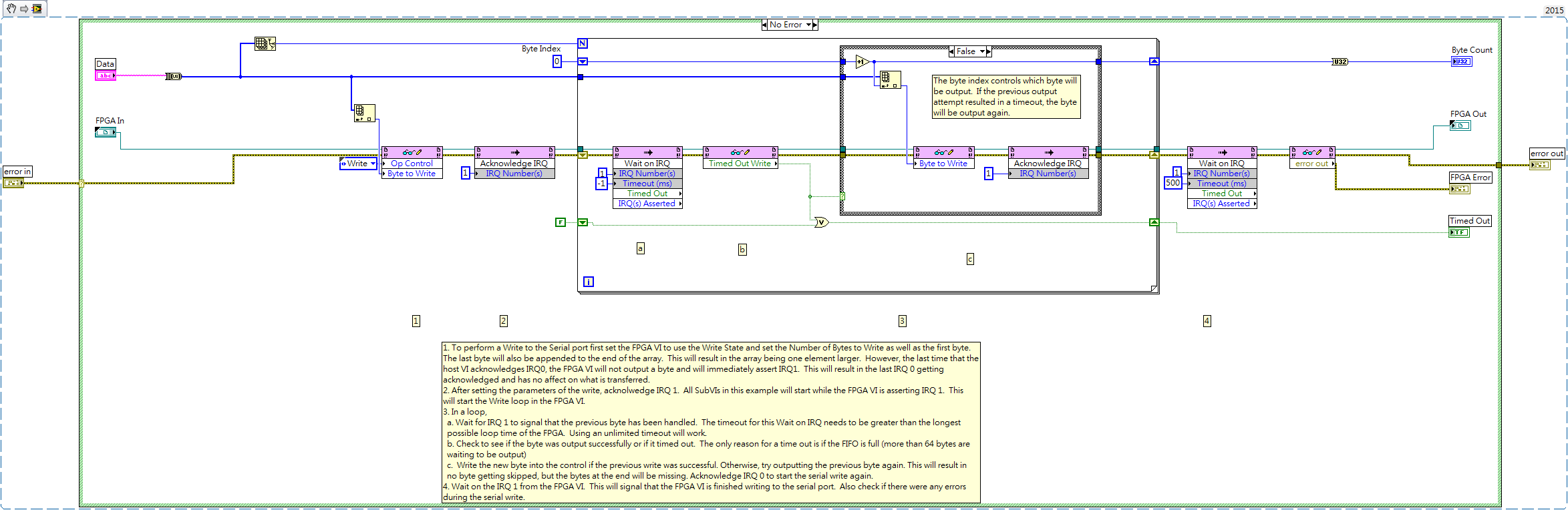Show previous case of False structure
The height and width of the screenshot is (510, 1568).
click(951, 51)
